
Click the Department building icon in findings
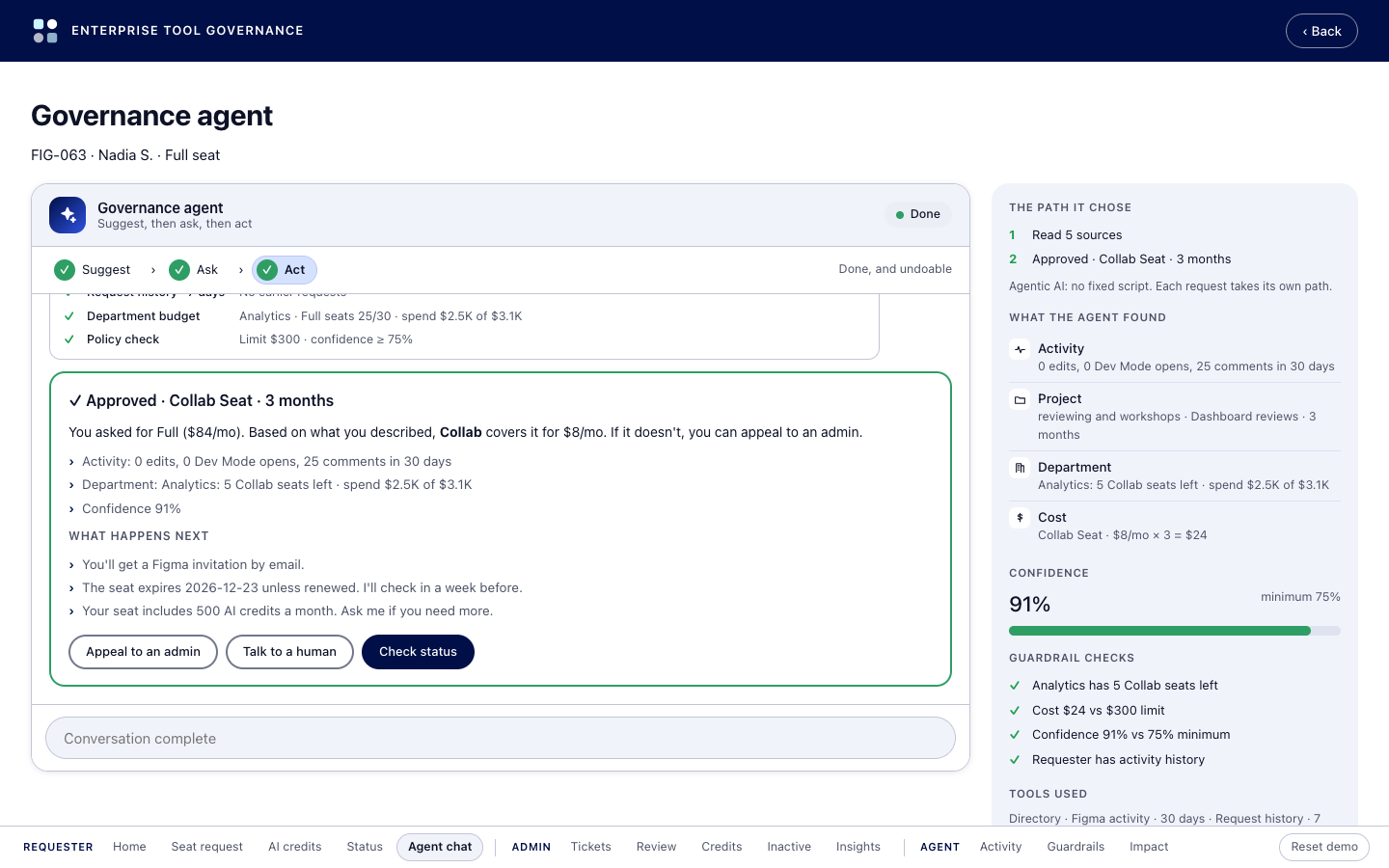point(1020,468)
